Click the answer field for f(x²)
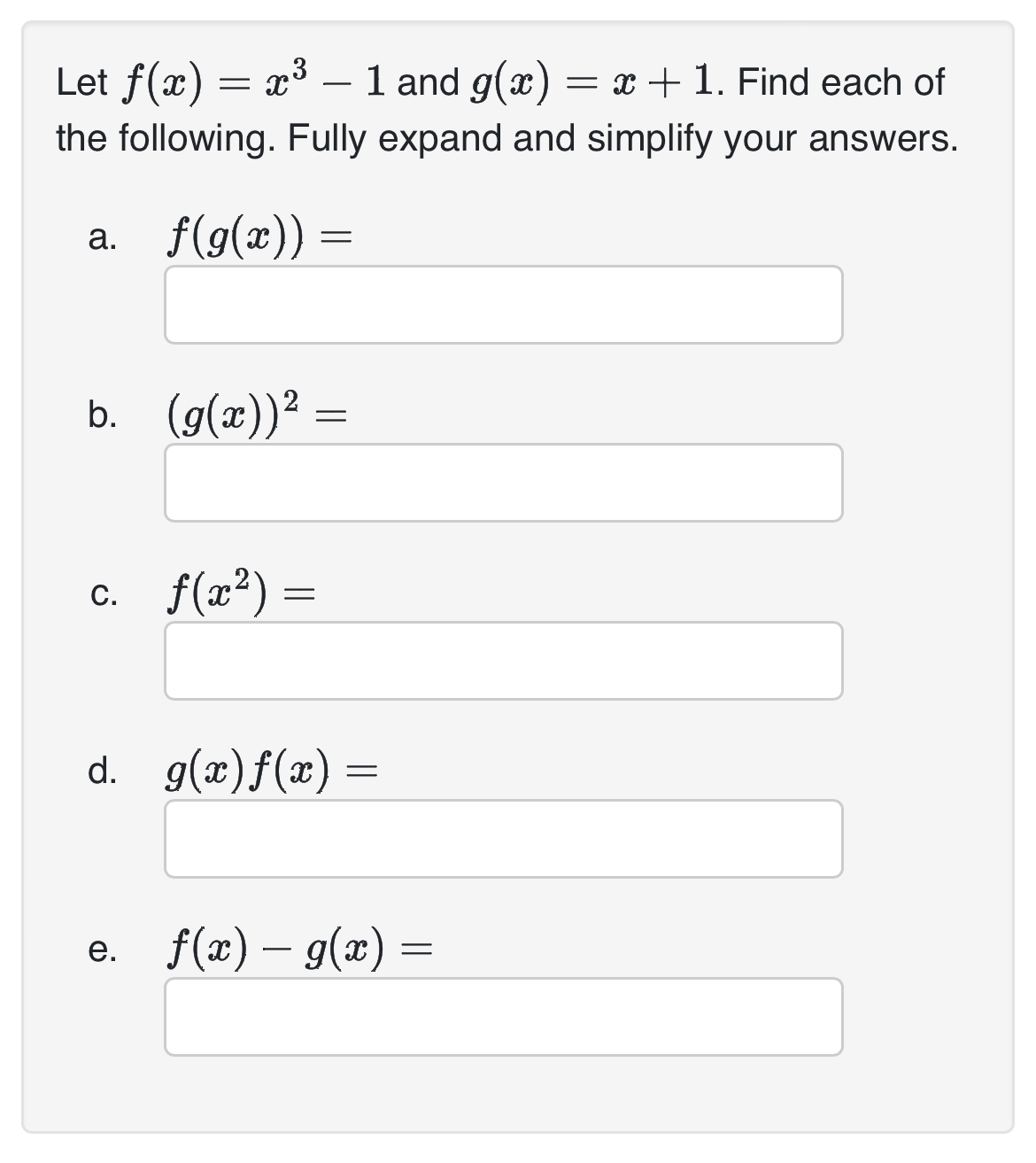The width and height of the screenshot is (1036, 1163). [503, 660]
